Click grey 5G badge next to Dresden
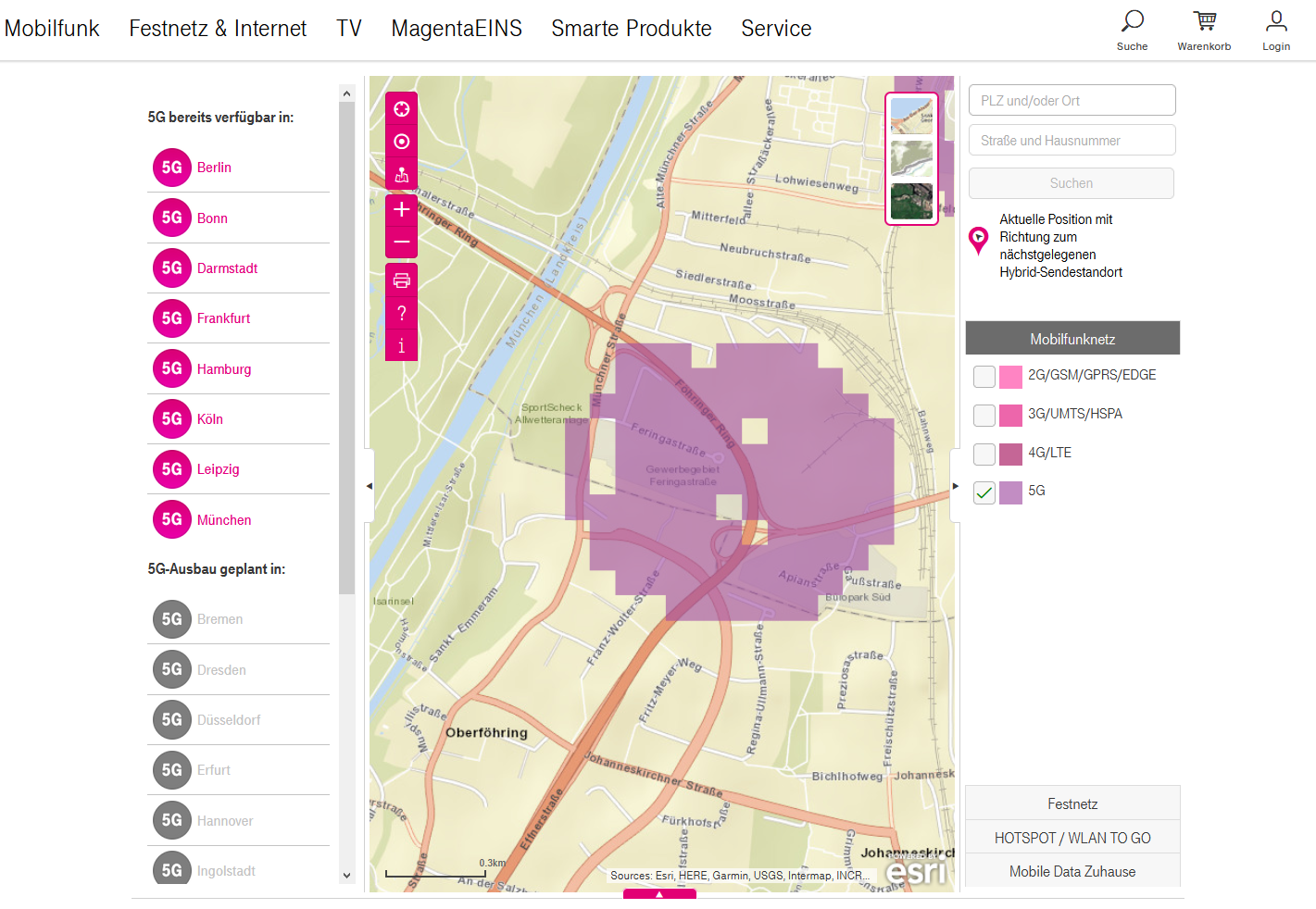 [172, 669]
